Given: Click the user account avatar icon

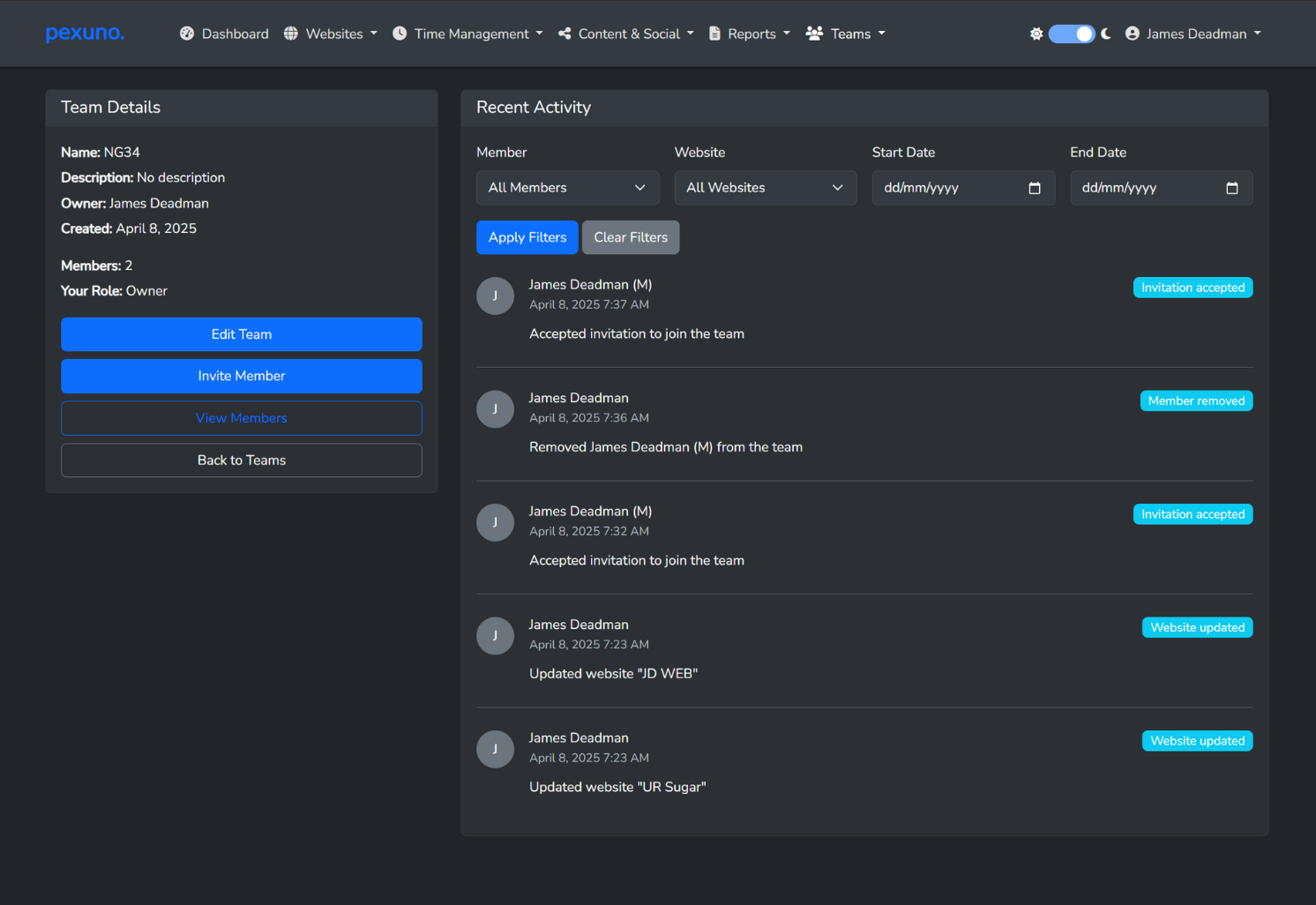Looking at the screenshot, I should (x=1133, y=34).
